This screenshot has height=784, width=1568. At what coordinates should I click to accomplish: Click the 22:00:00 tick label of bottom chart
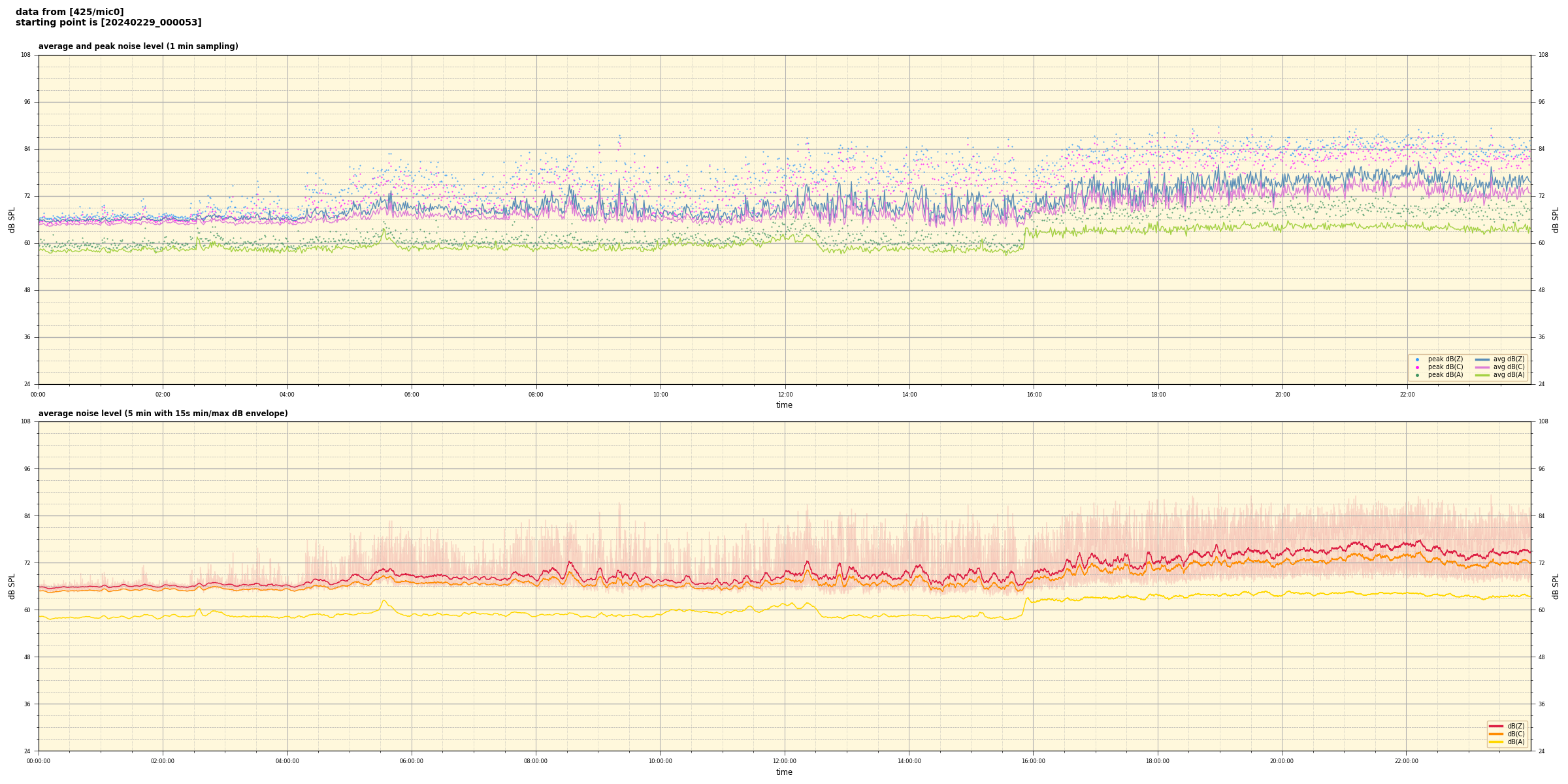pos(1406,761)
